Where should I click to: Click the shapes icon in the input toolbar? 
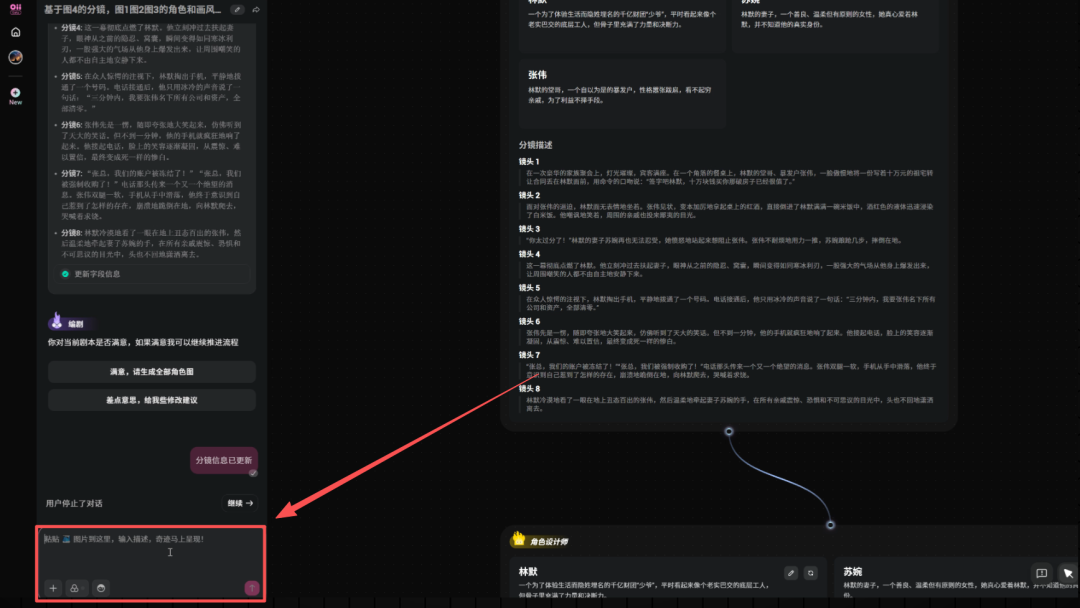(74, 588)
